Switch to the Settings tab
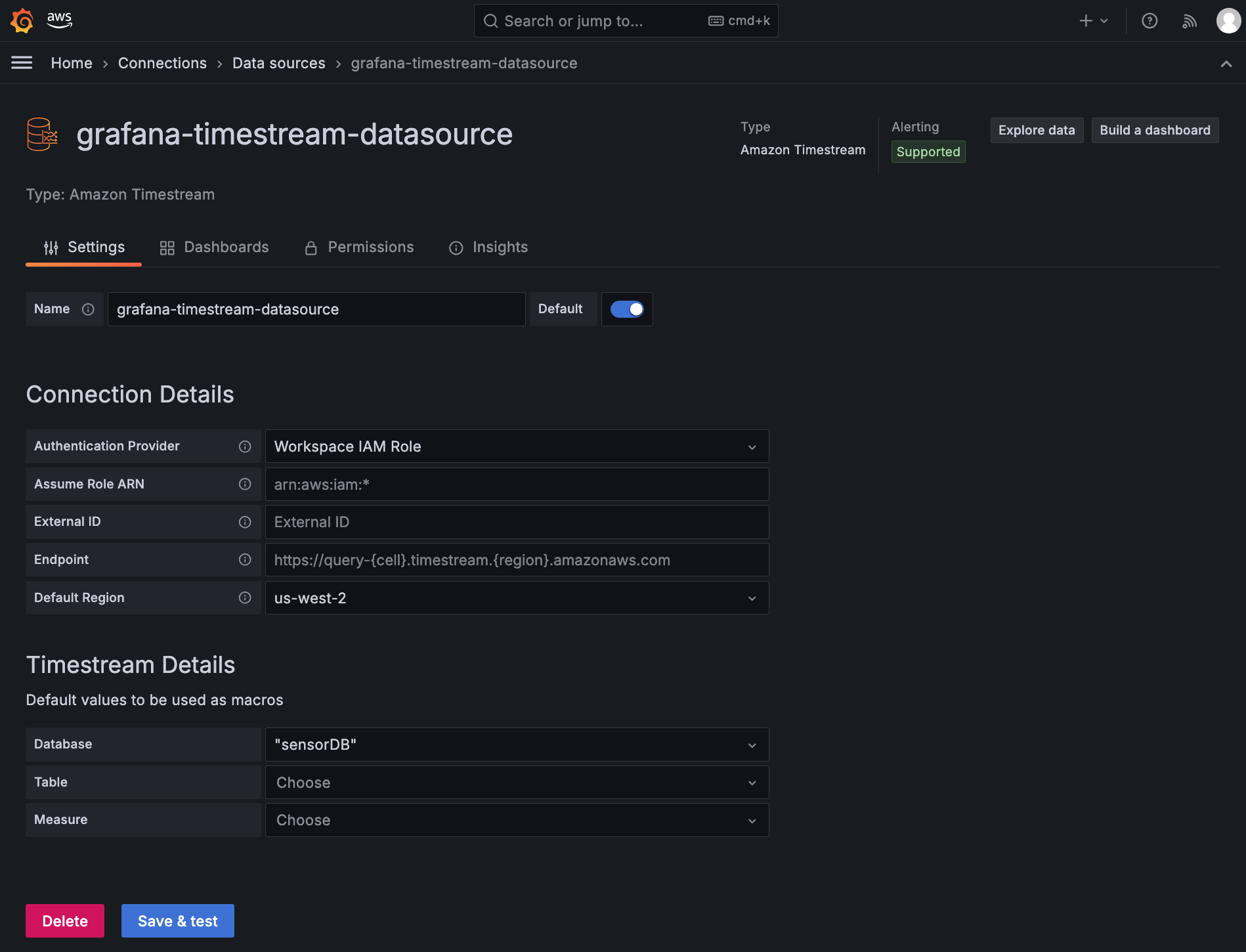1246x952 pixels. point(84,248)
